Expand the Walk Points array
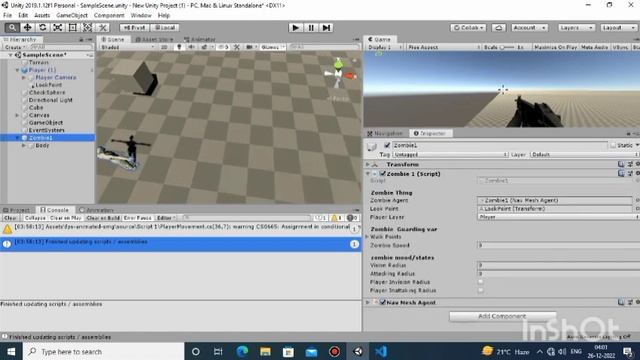The width and height of the screenshot is (640, 360). coord(367,236)
